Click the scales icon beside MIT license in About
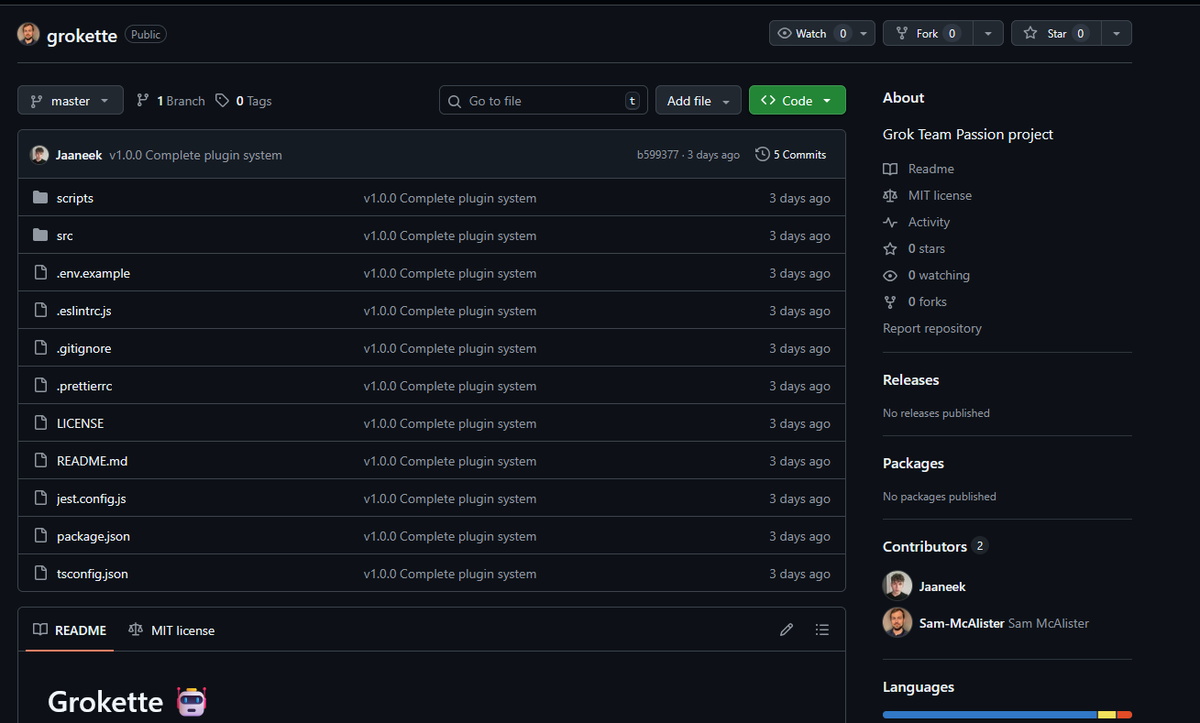Viewport: 1200px width, 723px height. point(890,195)
